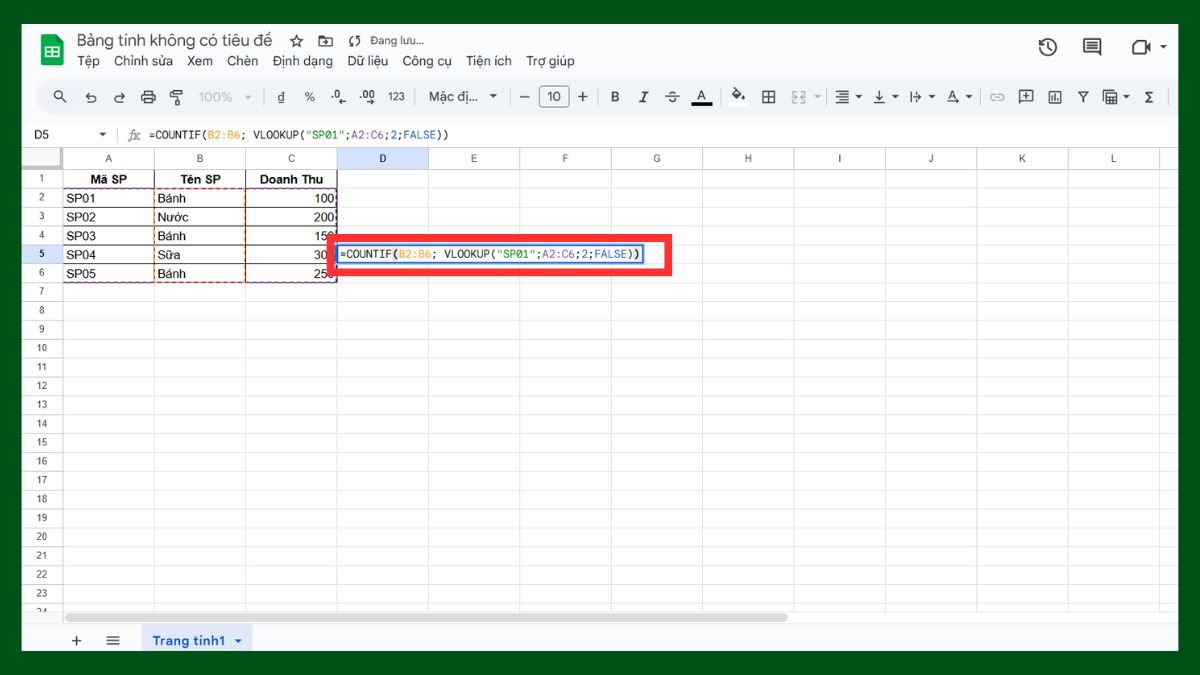Open the text rotation dropdown

point(959,97)
